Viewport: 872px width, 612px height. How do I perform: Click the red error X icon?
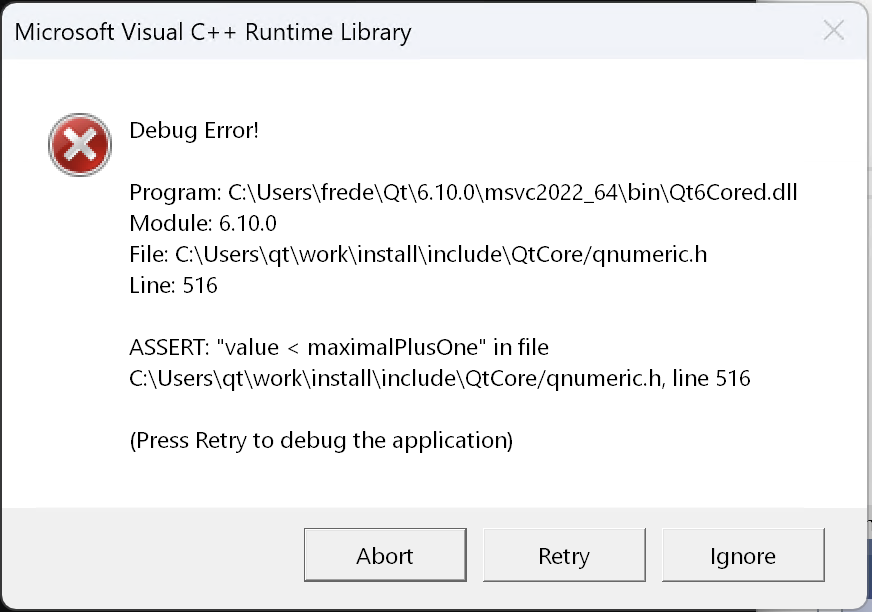[80, 145]
